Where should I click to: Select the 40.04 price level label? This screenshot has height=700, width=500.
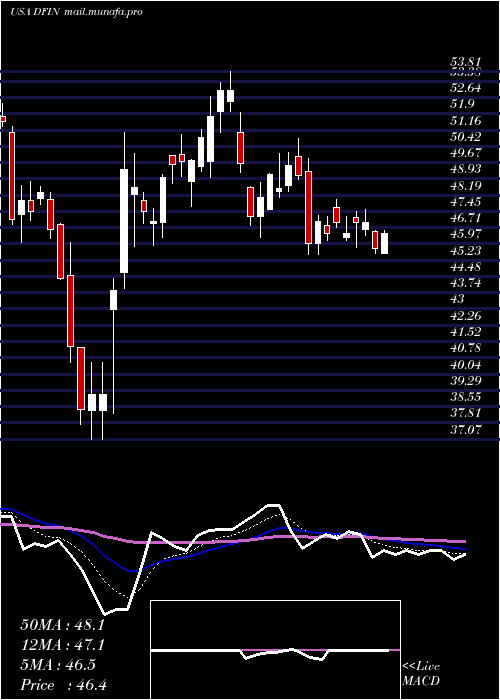[x=466, y=365]
